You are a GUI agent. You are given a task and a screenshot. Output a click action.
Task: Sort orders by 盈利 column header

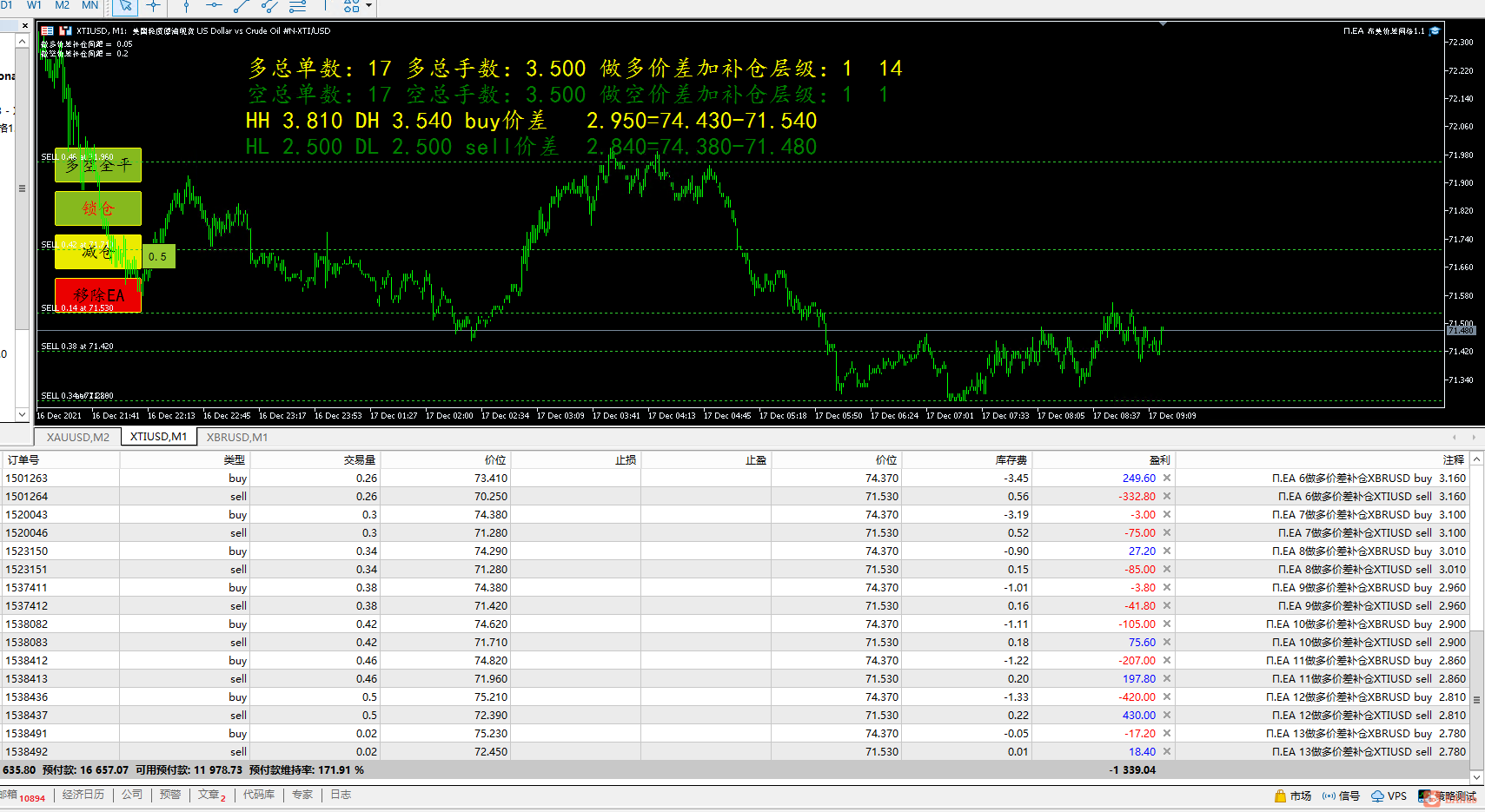pos(1159,459)
